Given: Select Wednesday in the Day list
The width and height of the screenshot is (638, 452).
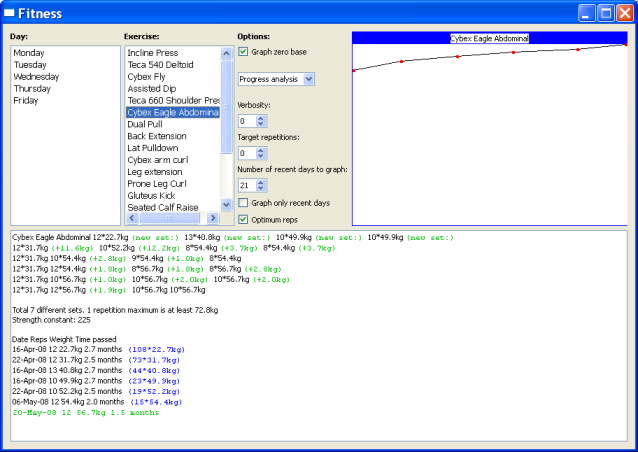Looking at the screenshot, I should (36, 77).
